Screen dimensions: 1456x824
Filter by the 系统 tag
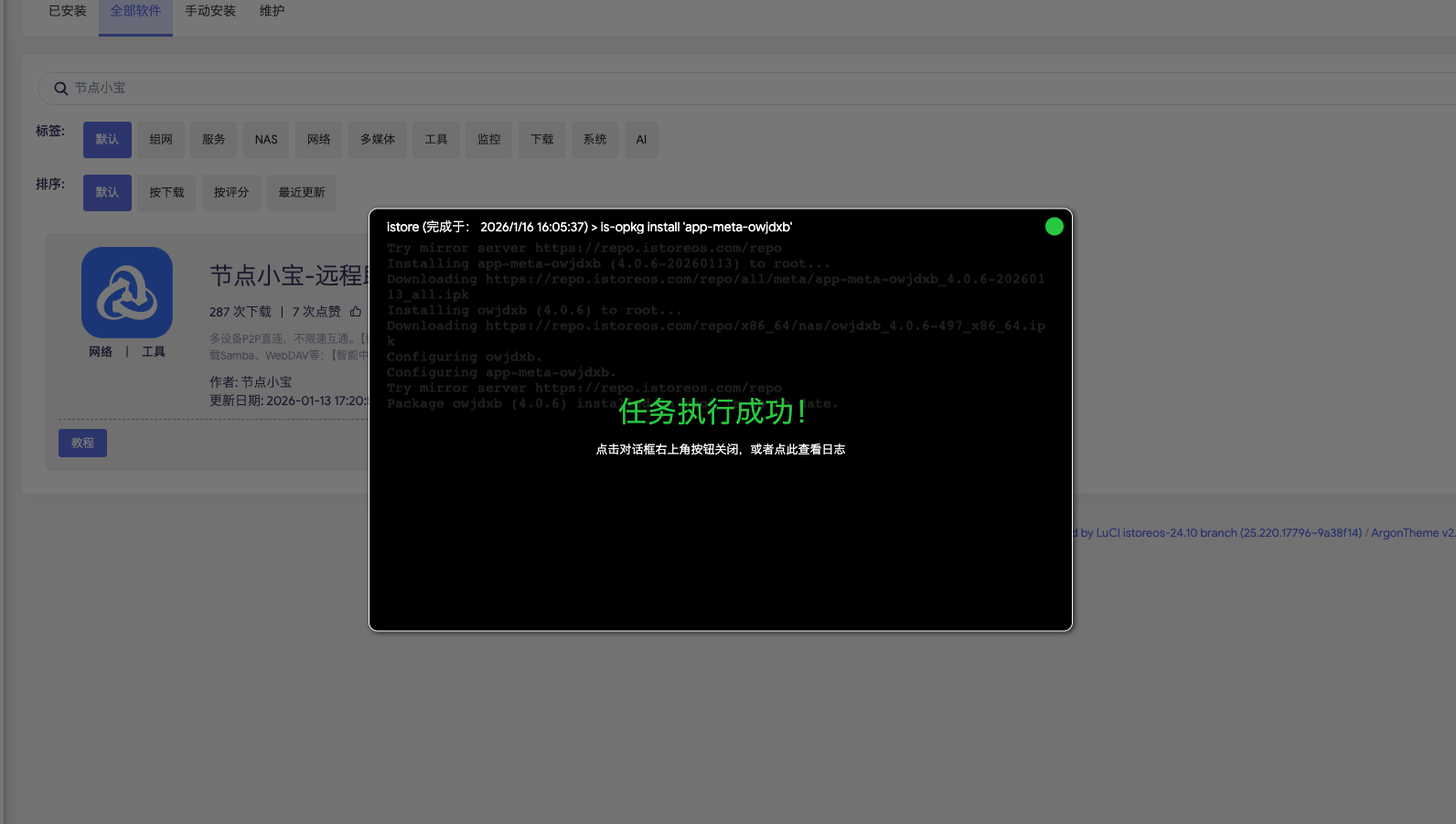(595, 140)
